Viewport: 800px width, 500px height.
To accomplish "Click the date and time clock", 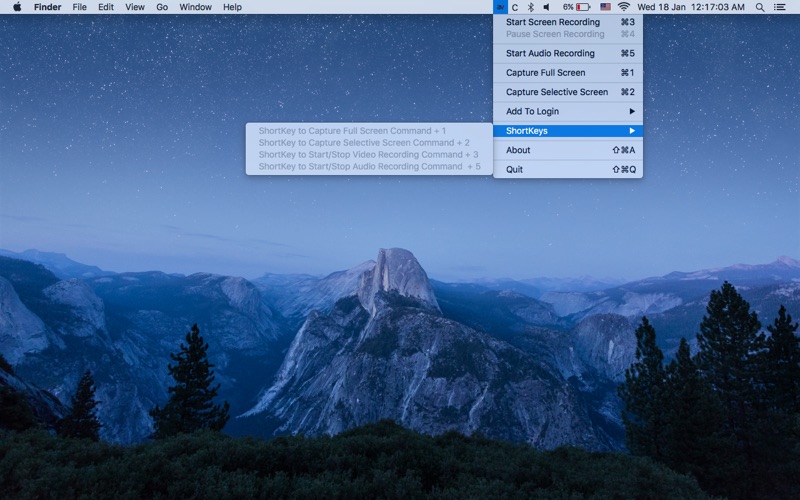I will [x=691, y=7].
